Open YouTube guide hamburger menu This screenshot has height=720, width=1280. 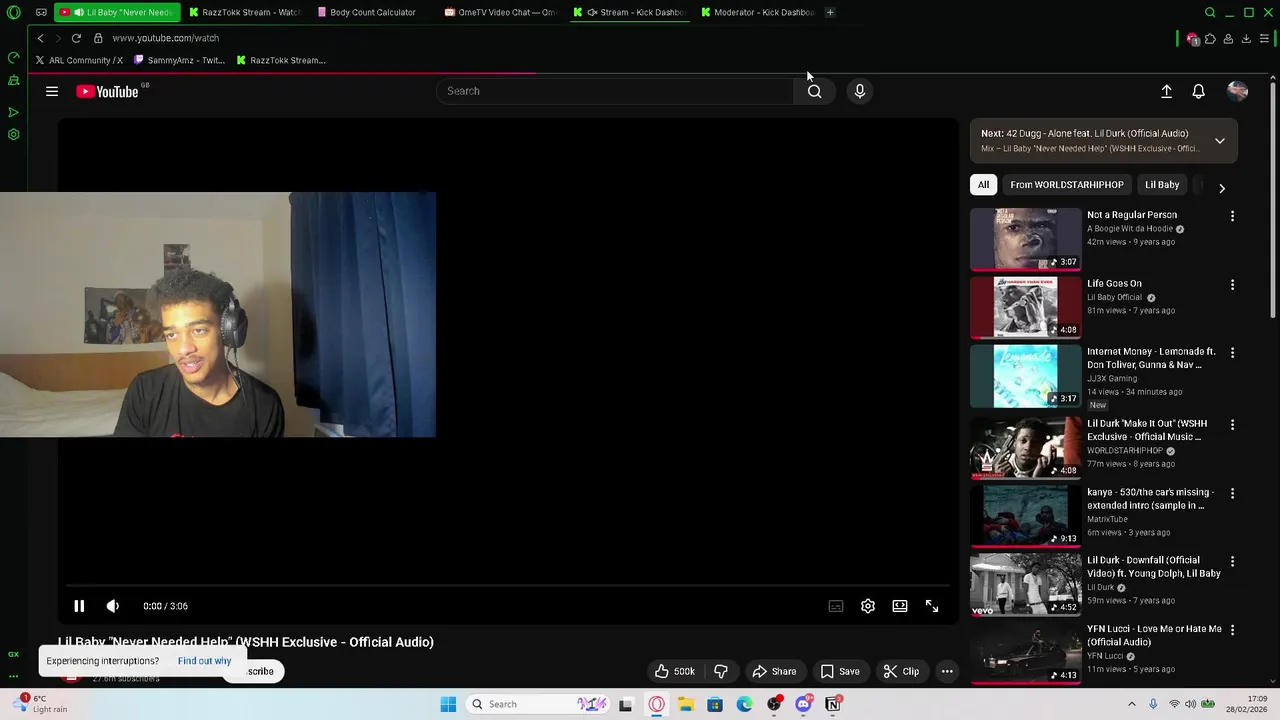tap(52, 91)
